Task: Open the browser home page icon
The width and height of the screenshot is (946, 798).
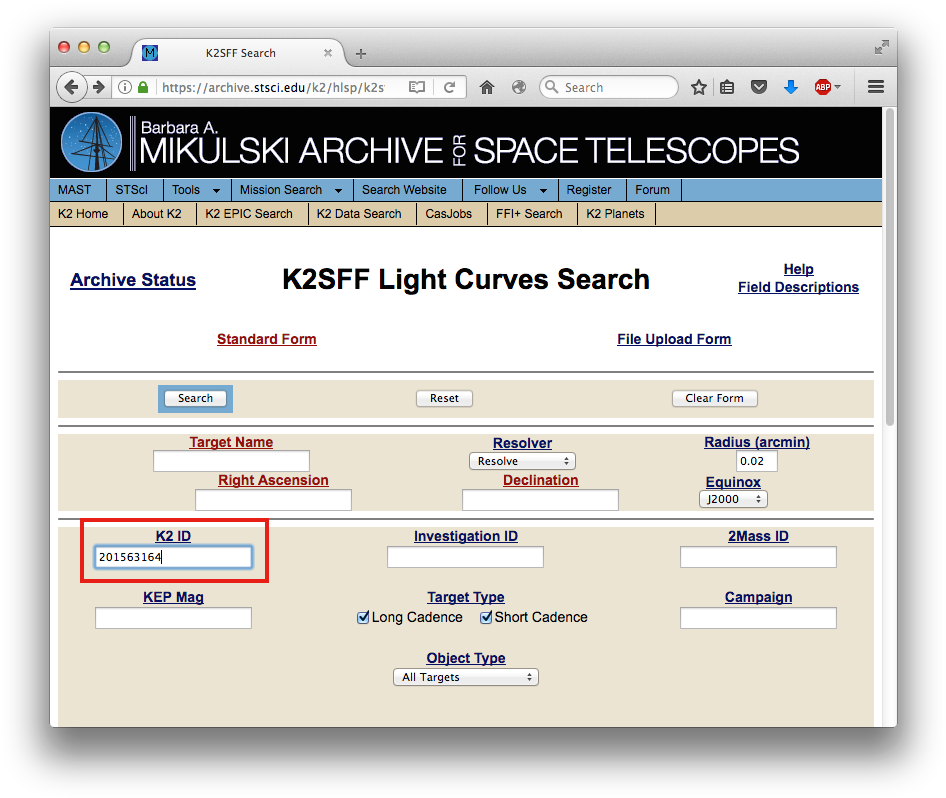Action: click(487, 87)
